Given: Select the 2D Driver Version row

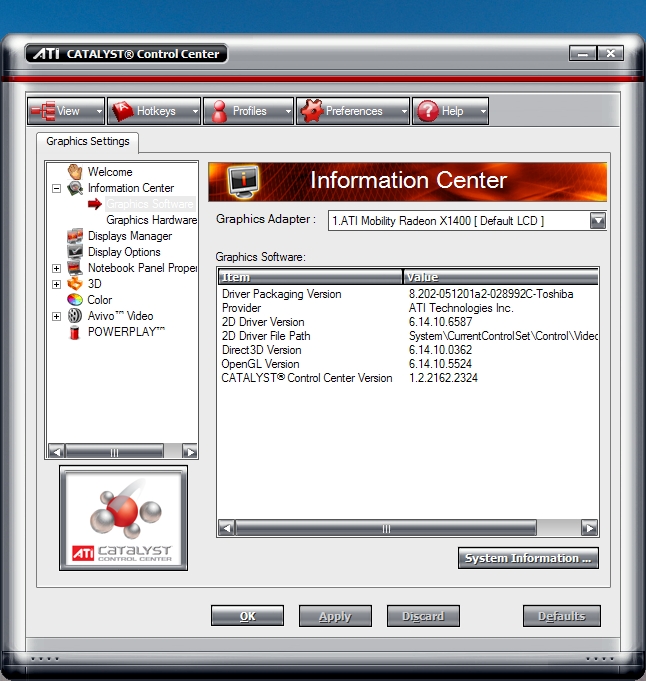Looking at the screenshot, I should point(408,322).
